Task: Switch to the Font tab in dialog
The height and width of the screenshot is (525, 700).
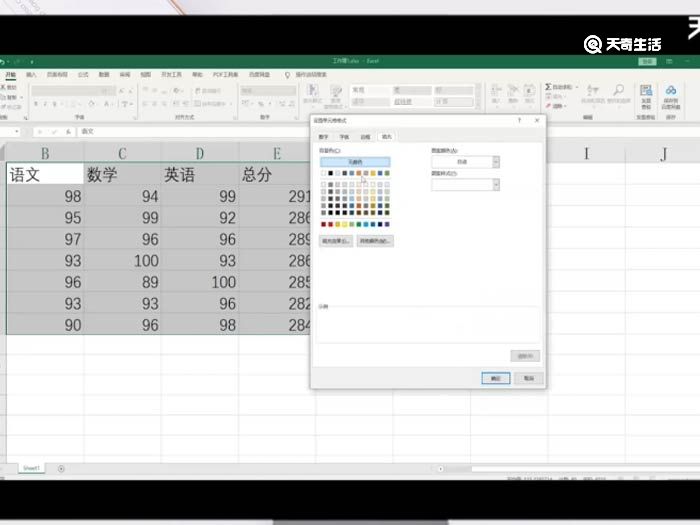Action: click(x=343, y=136)
